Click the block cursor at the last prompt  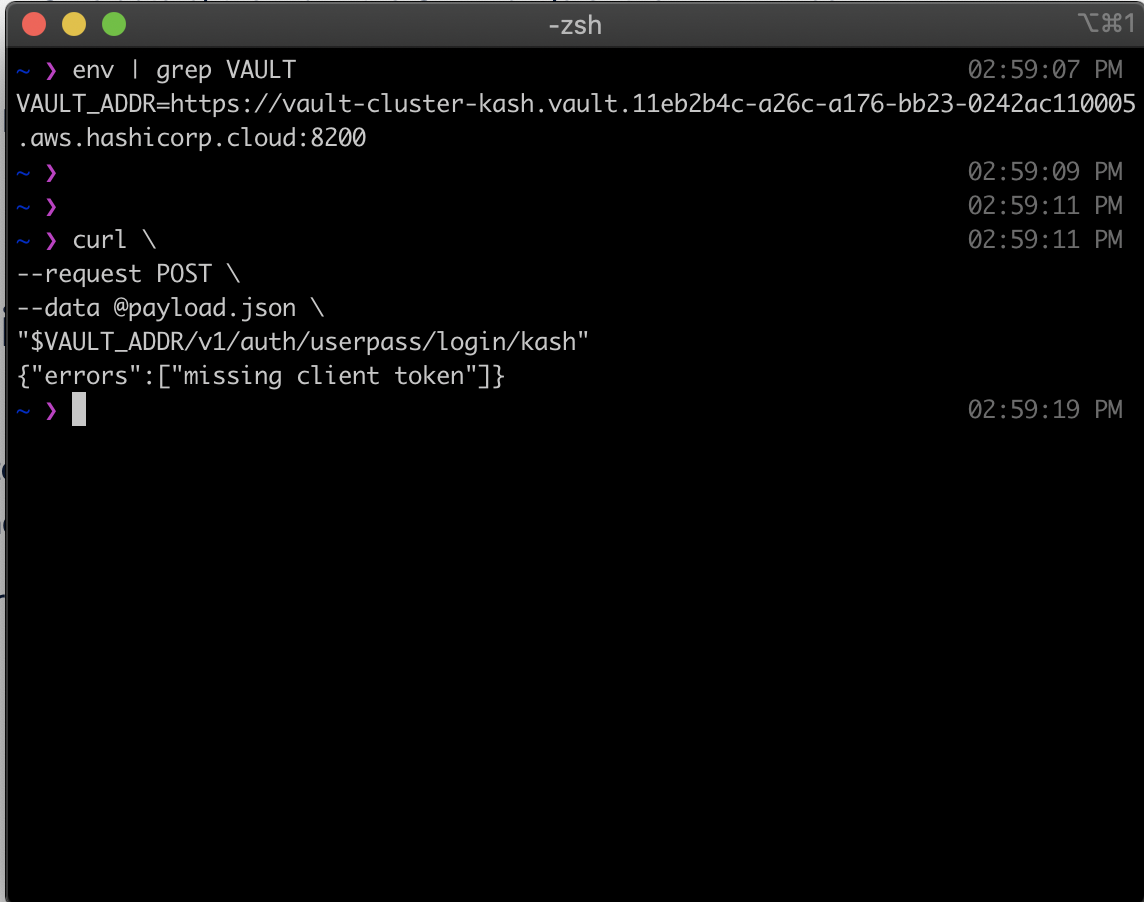click(79, 410)
